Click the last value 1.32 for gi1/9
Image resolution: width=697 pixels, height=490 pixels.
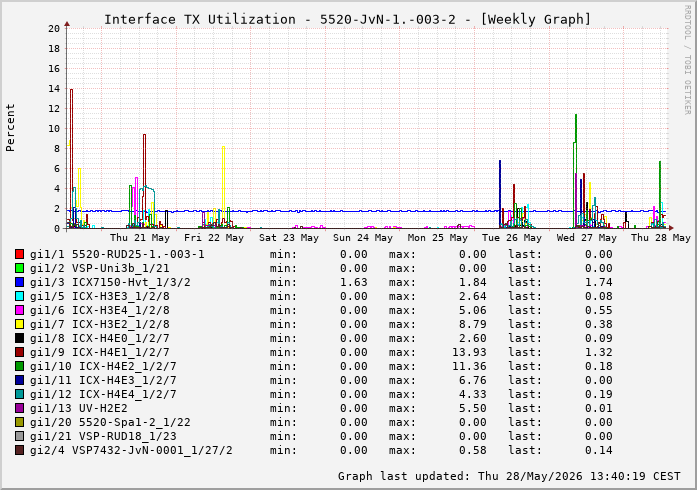pos(599,353)
